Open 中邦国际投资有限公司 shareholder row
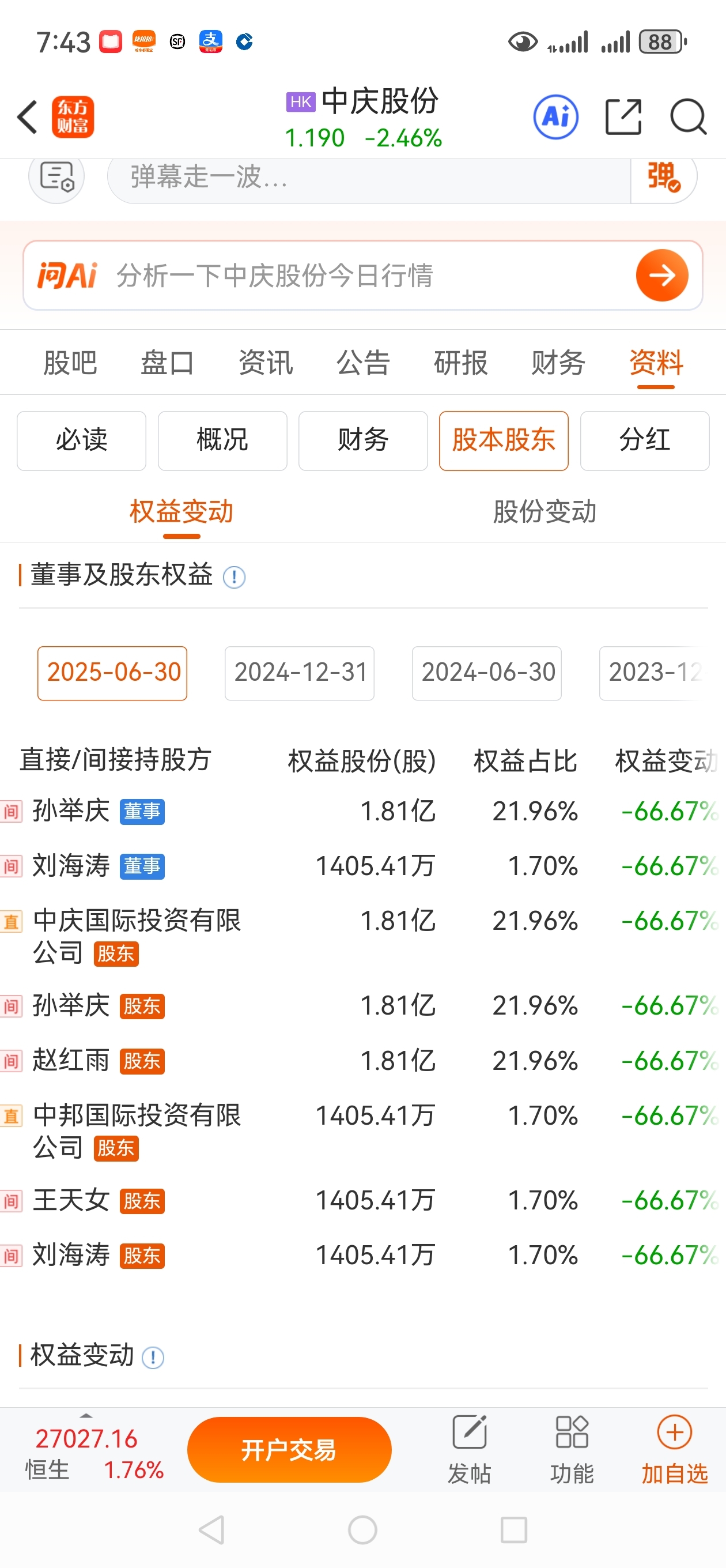The width and height of the screenshot is (726, 1568). click(362, 1131)
